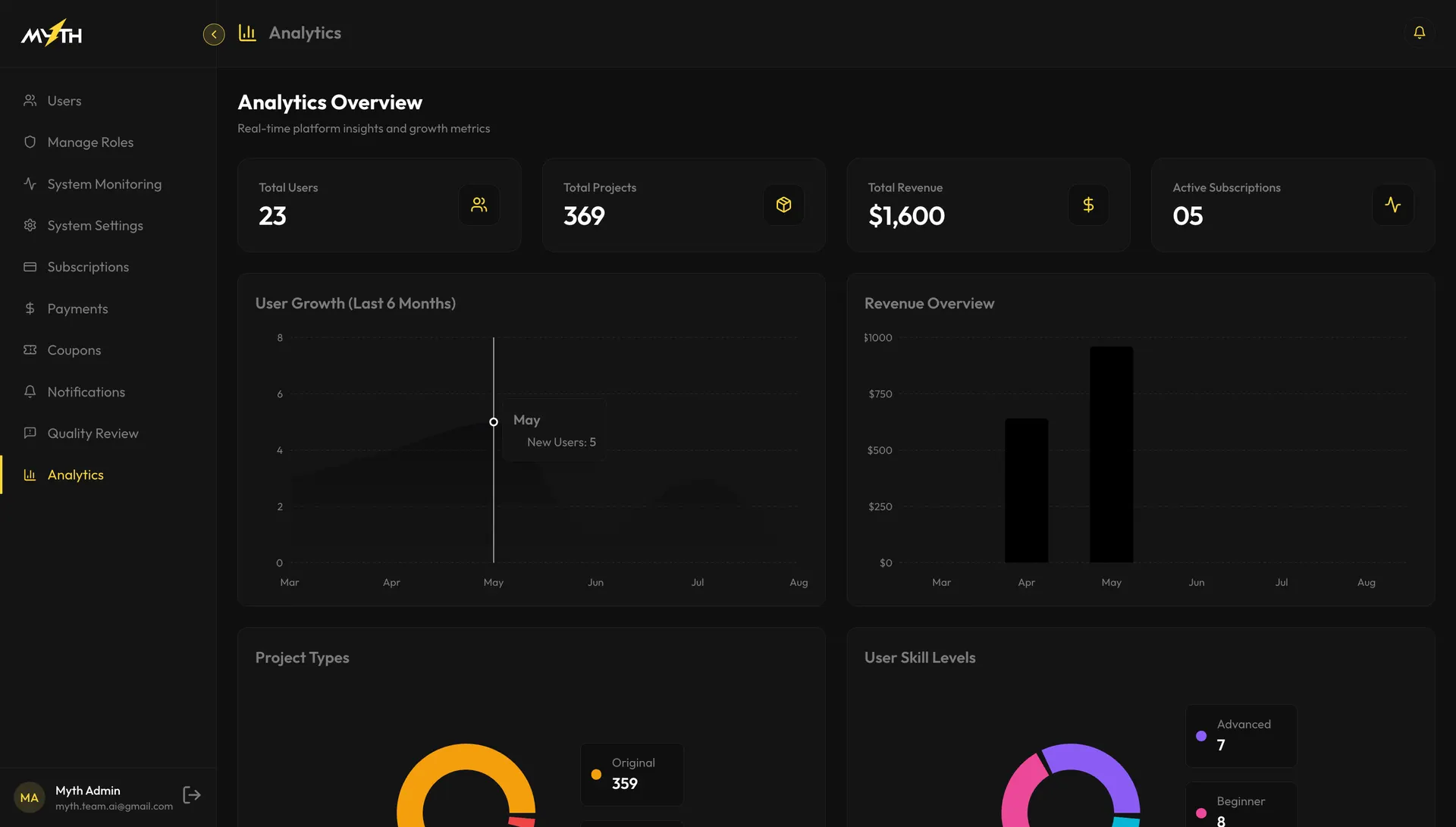Screen dimensions: 1456x827
Task: Click the Total Projects cube icon
Action: click(783, 205)
